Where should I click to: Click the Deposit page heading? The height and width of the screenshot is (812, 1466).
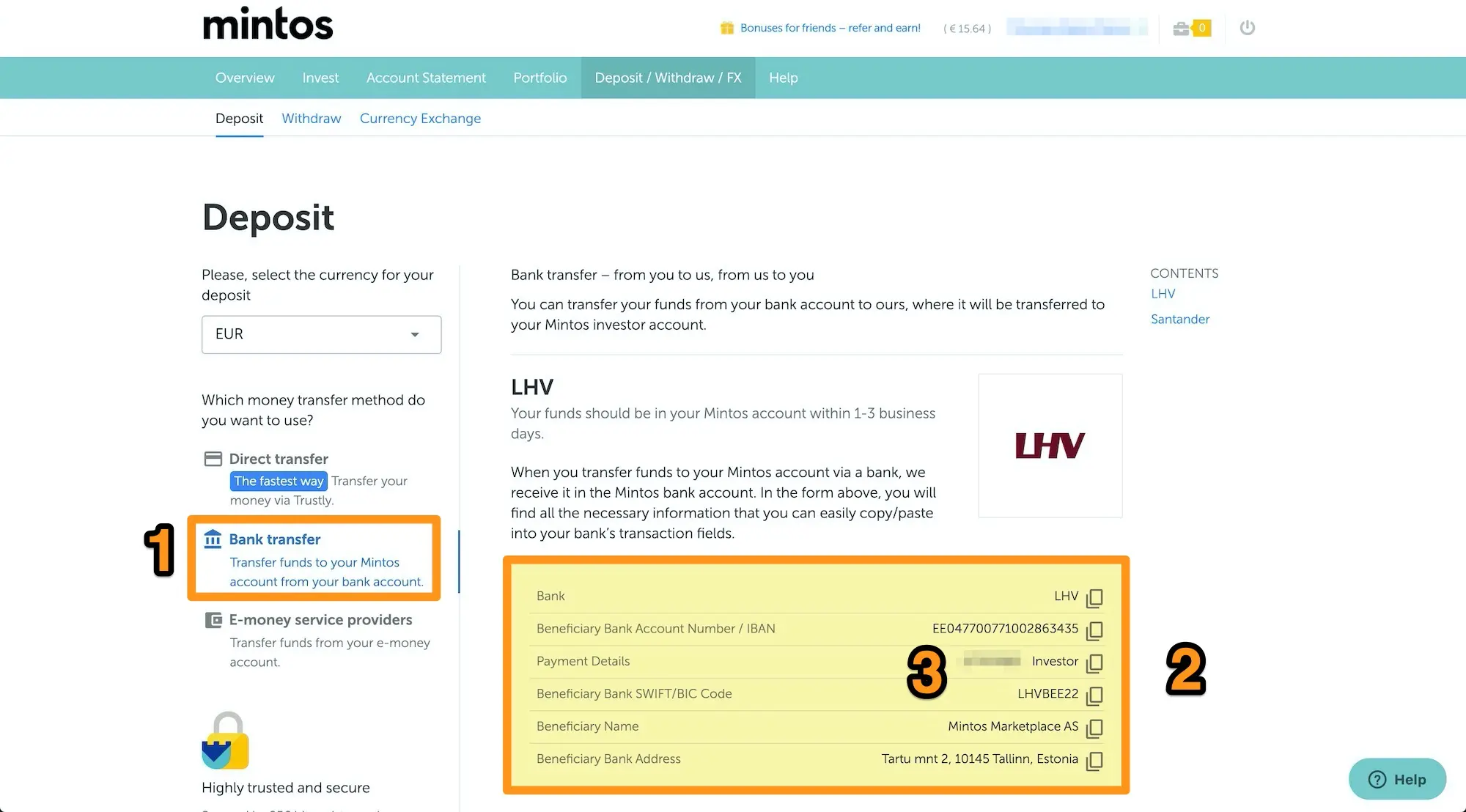(268, 218)
